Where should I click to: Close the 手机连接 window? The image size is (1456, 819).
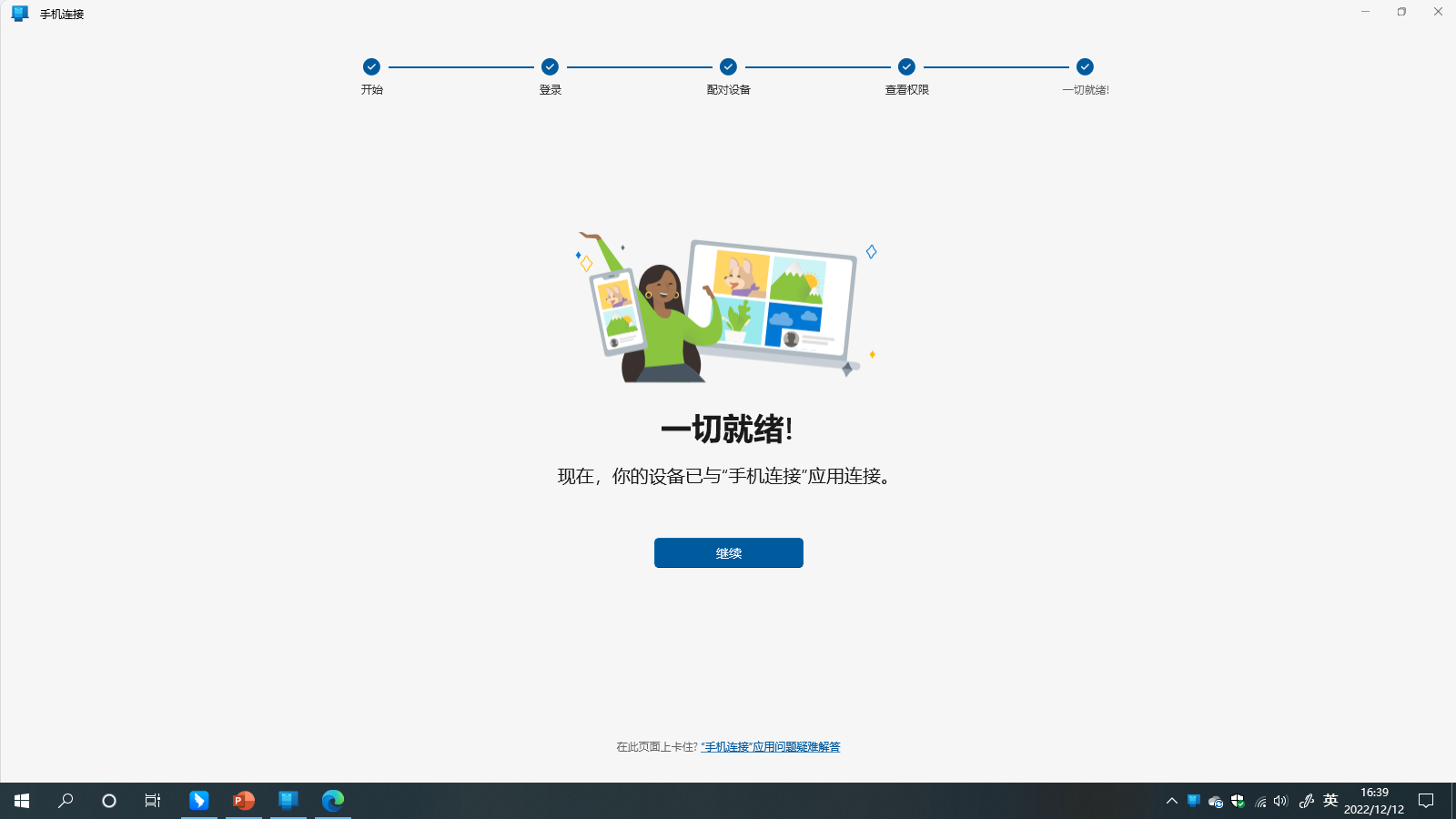[1438, 12]
